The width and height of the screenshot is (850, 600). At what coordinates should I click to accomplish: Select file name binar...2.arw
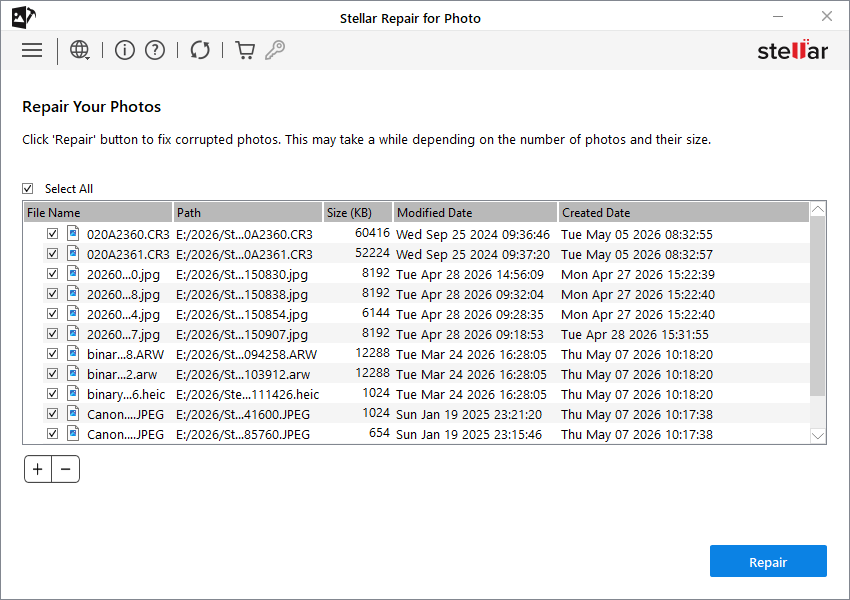122,375
